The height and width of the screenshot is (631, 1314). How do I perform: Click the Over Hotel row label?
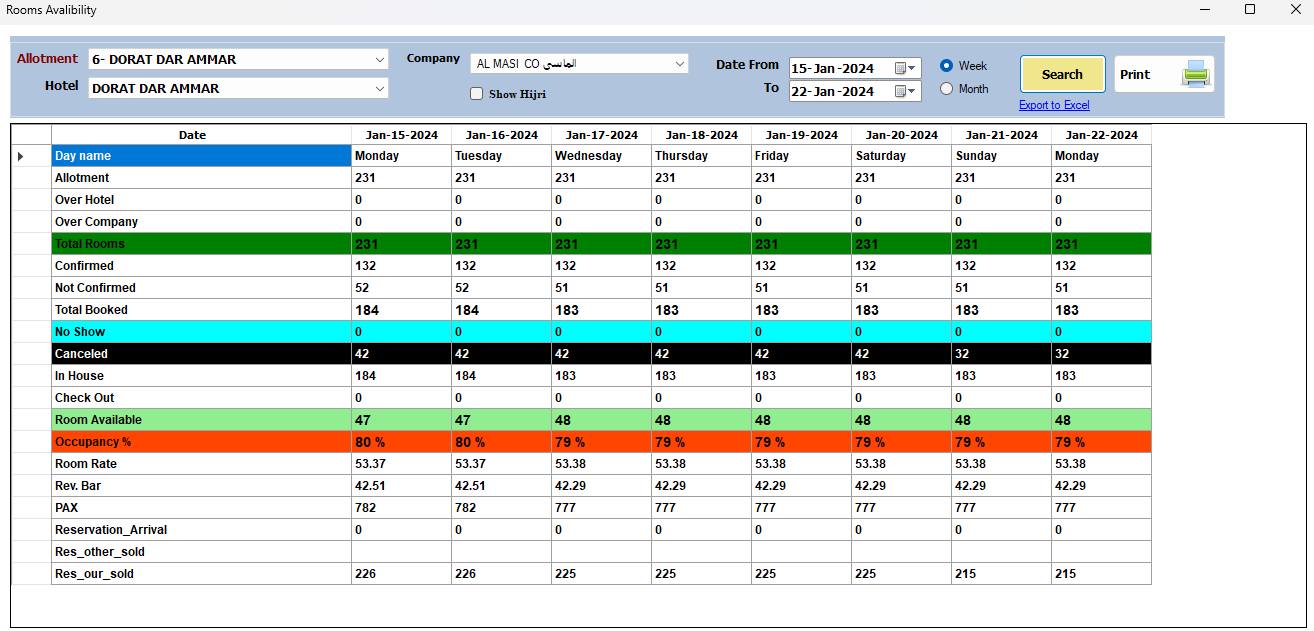201,200
